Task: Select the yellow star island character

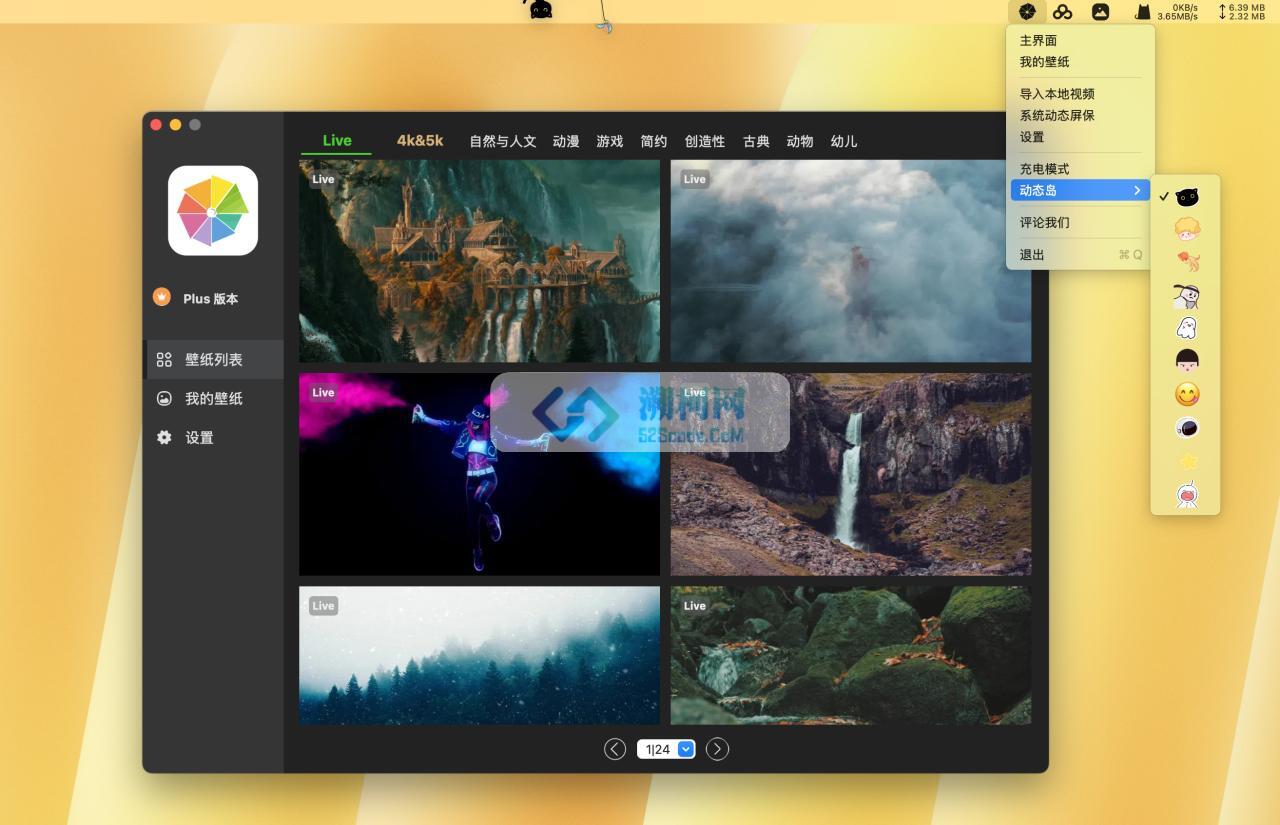Action: [1187, 461]
